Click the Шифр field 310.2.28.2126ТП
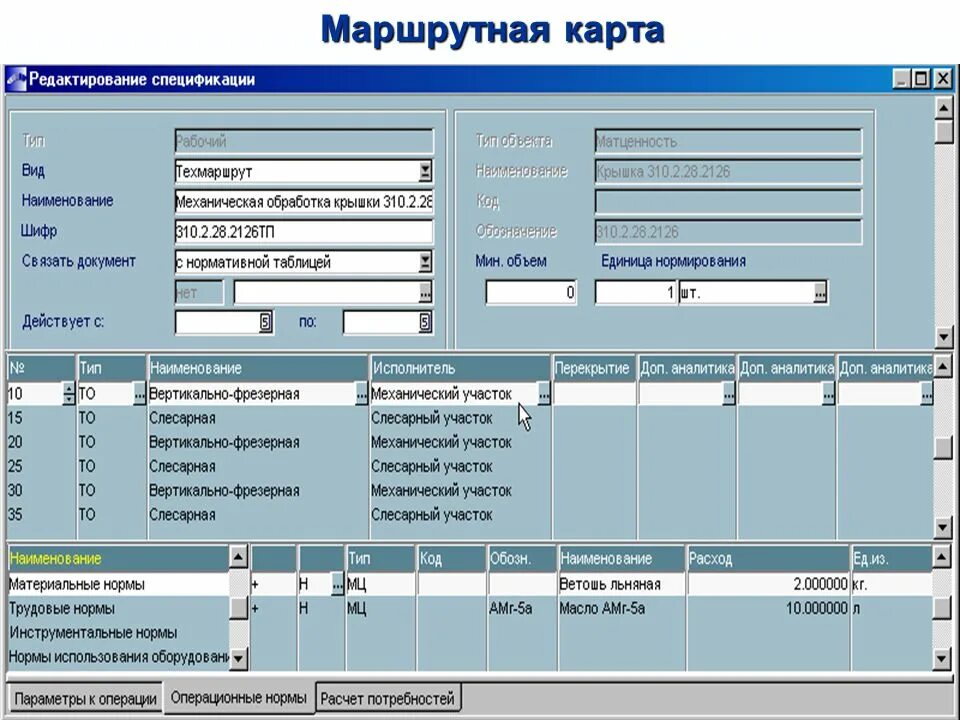960x720 pixels. point(304,232)
